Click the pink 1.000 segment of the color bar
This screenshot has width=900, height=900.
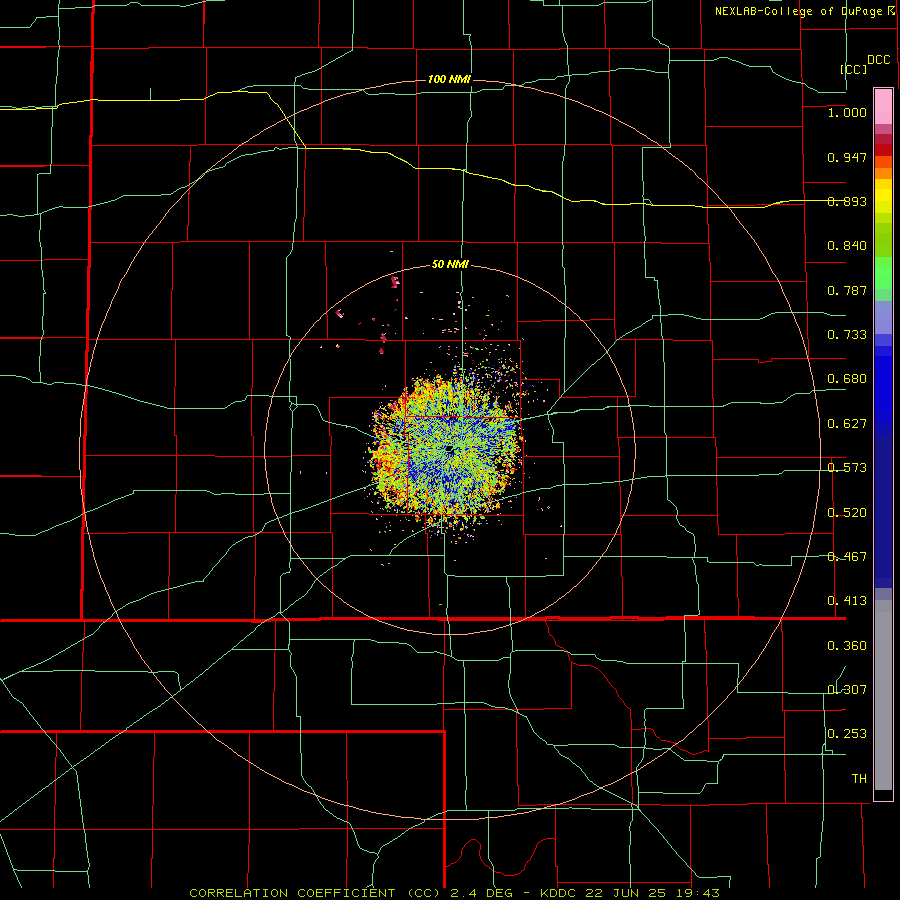[x=883, y=107]
